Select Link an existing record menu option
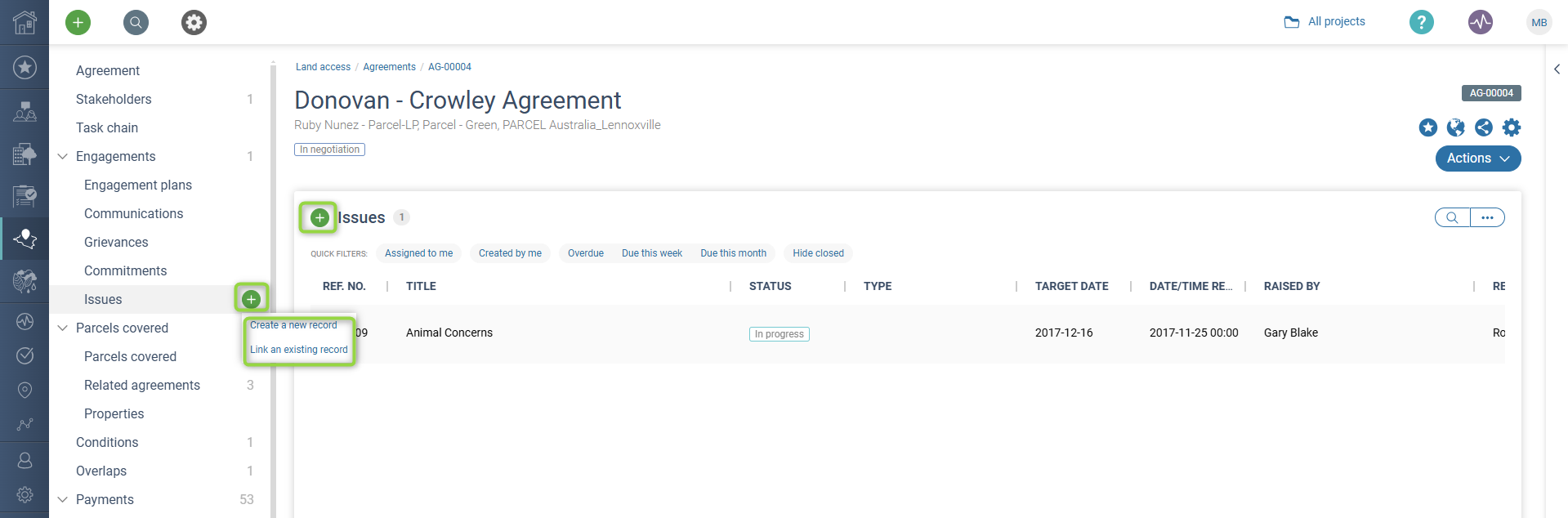Image resolution: width=1568 pixels, height=518 pixels. (x=299, y=350)
